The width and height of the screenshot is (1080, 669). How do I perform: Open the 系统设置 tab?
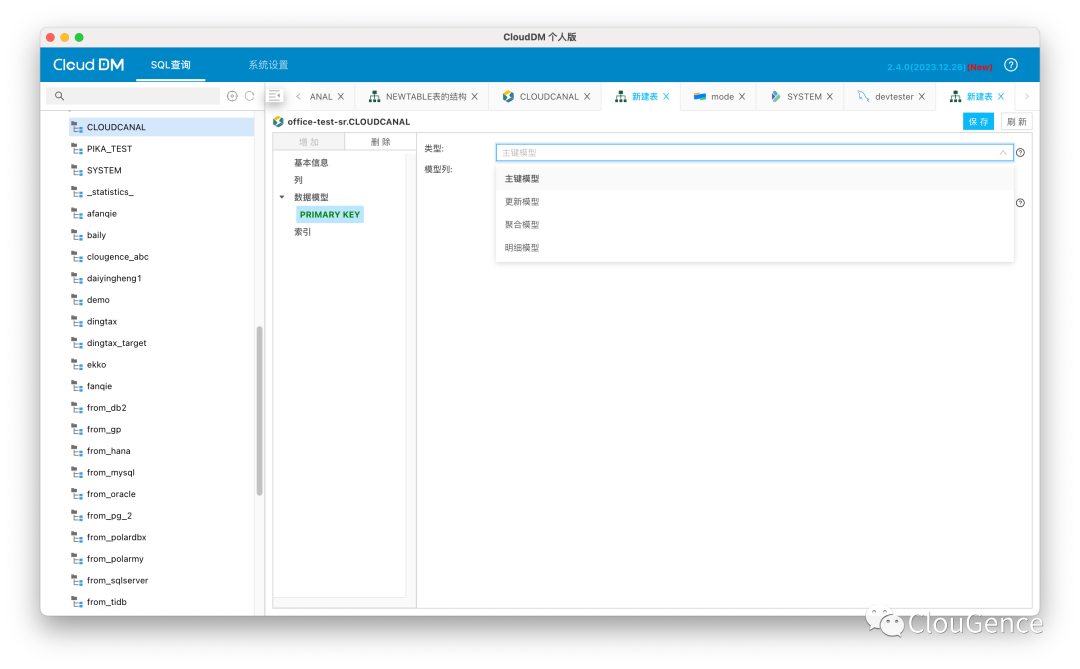point(268,65)
